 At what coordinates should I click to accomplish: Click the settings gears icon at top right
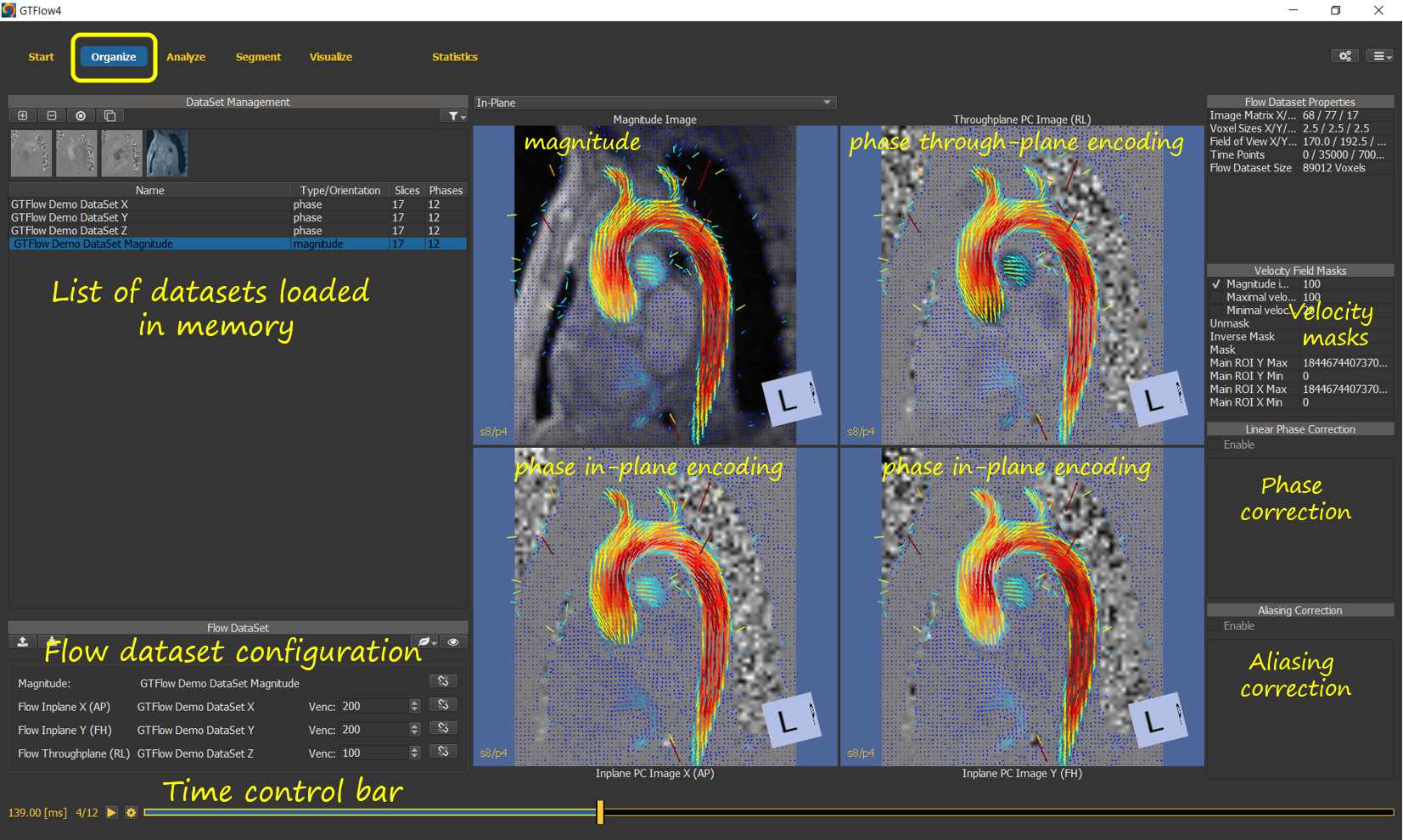point(1345,56)
